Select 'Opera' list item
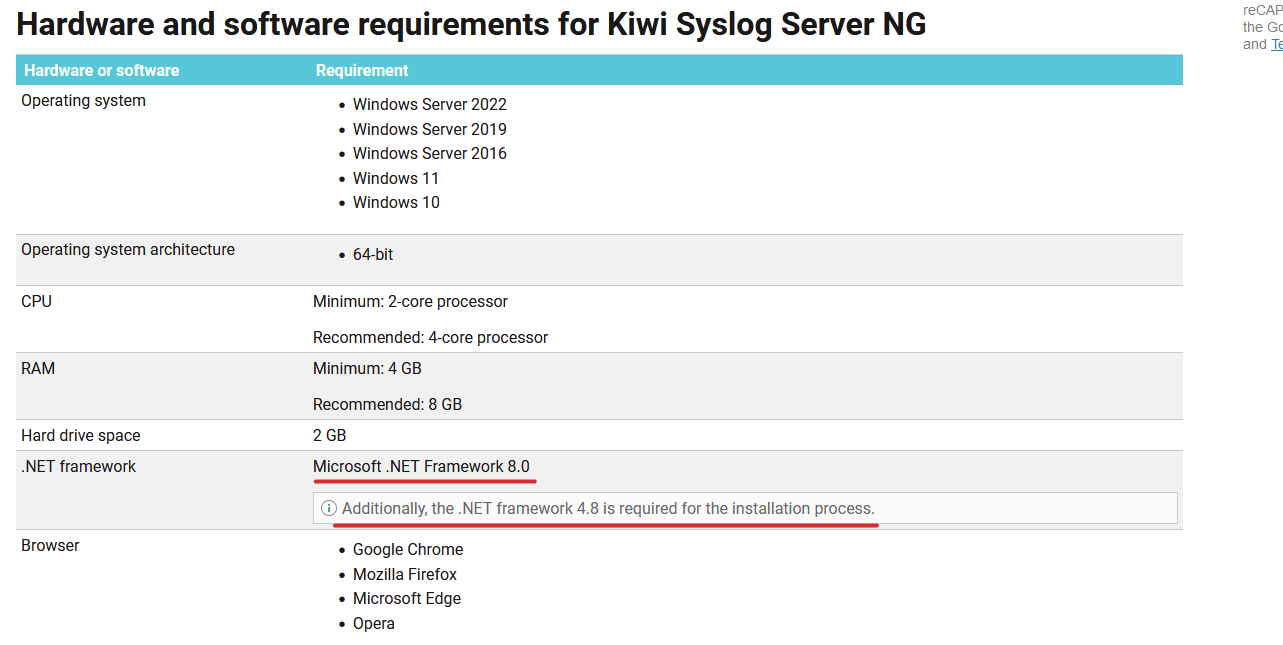 coord(374,623)
